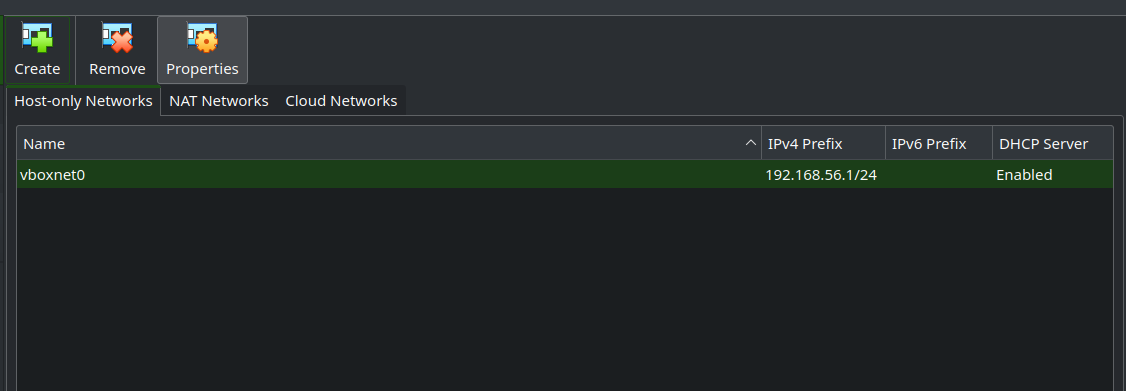The image size is (1126, 391).
Task: Sort by the DHCP Server column header
Action: (x=1053, y=144)
